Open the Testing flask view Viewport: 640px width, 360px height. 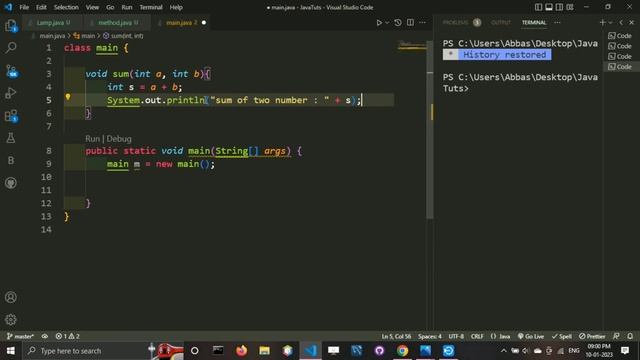point(11,138)
